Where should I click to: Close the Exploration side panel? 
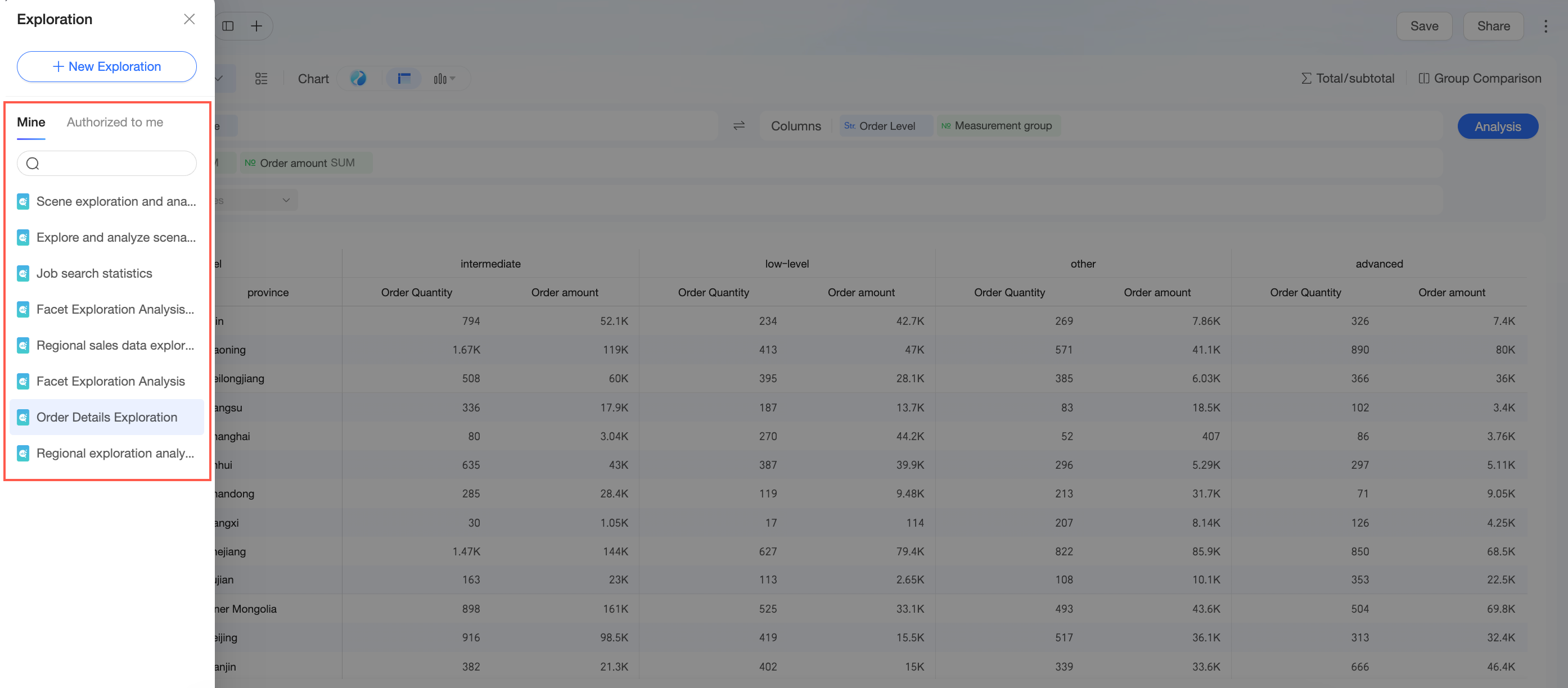tap(190, 20)
